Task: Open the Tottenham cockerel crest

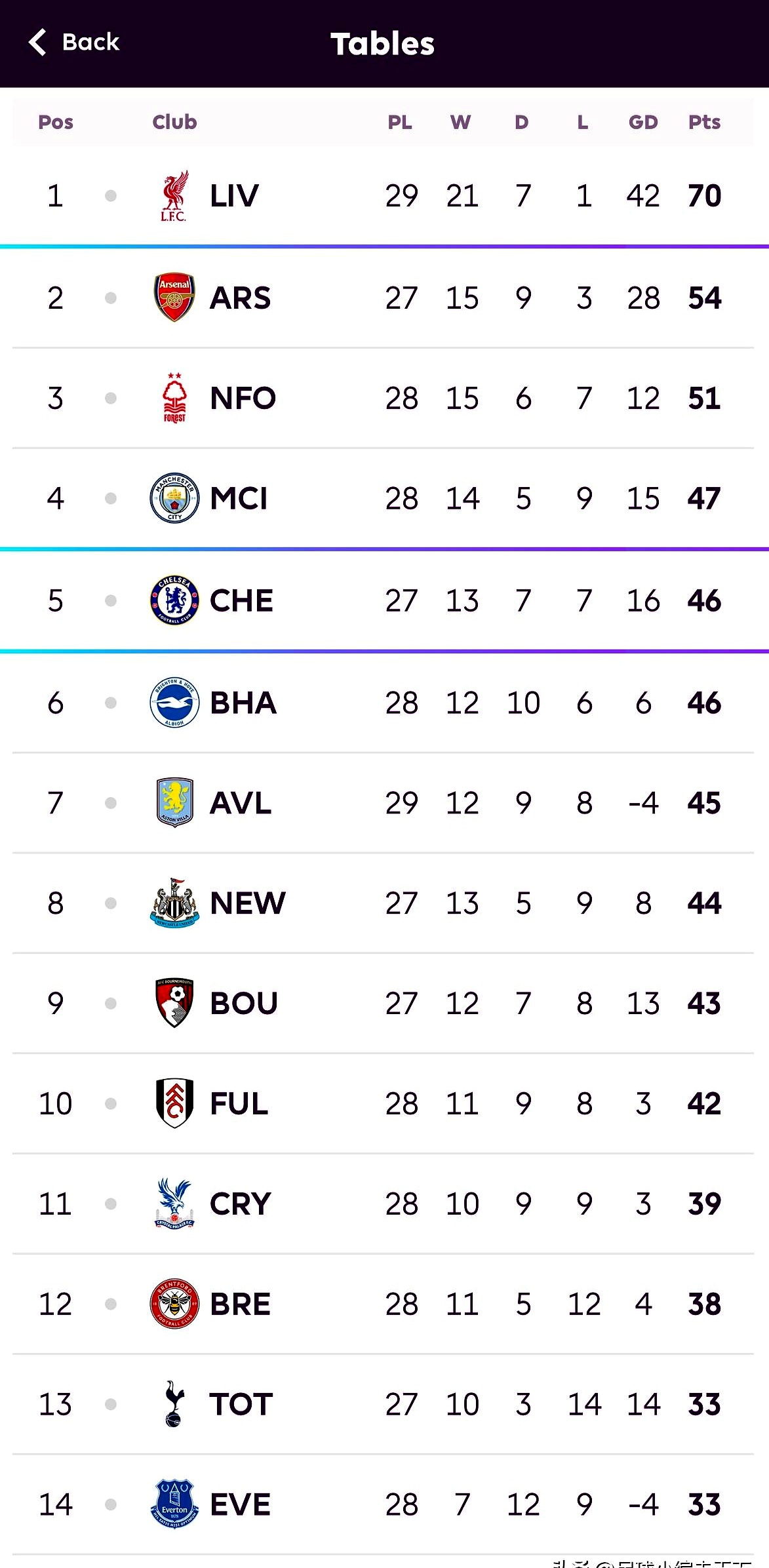Action: [x=174, y=1404]
